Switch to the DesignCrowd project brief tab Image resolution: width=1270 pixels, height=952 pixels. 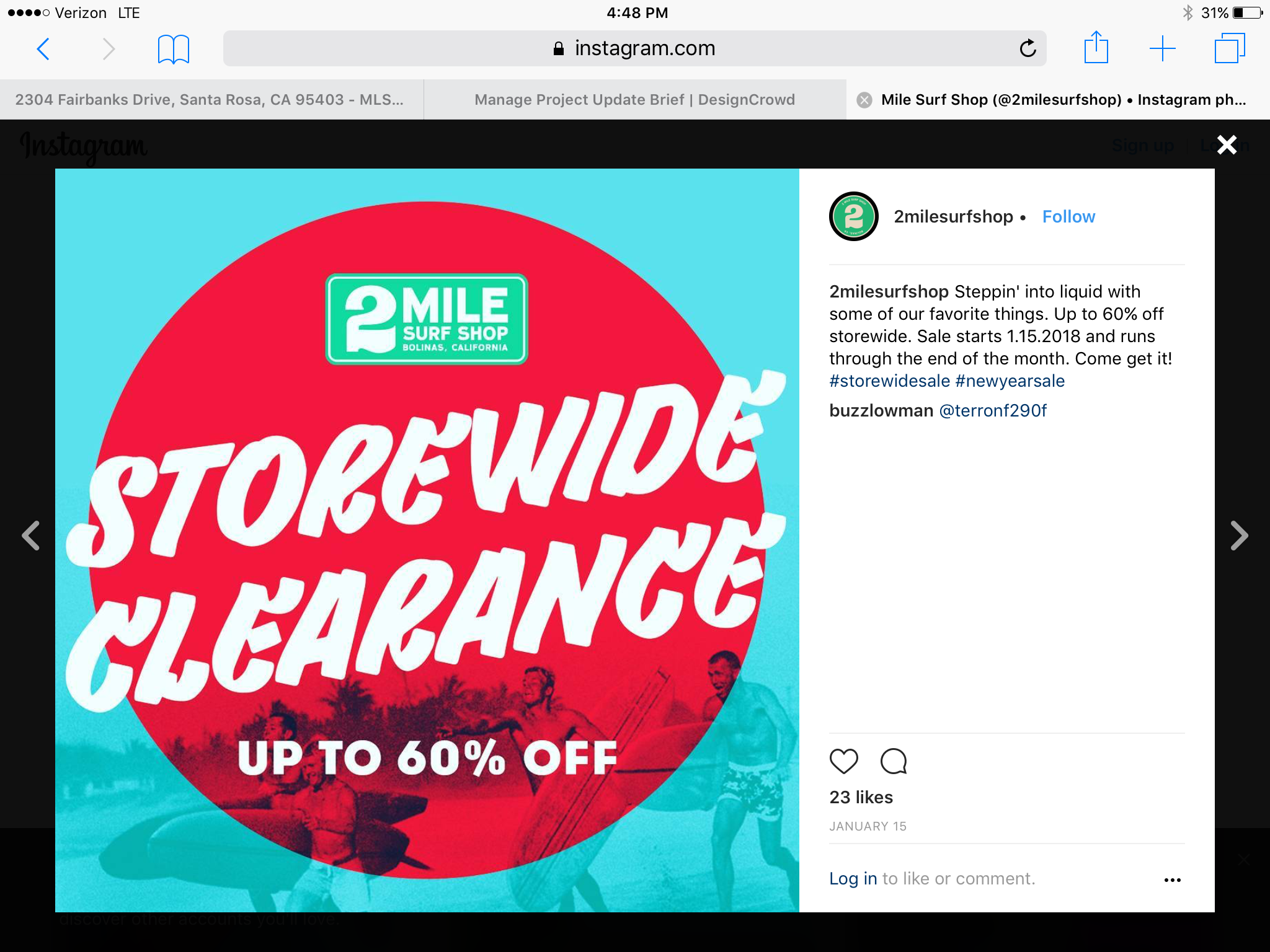[x=634, y=99]
